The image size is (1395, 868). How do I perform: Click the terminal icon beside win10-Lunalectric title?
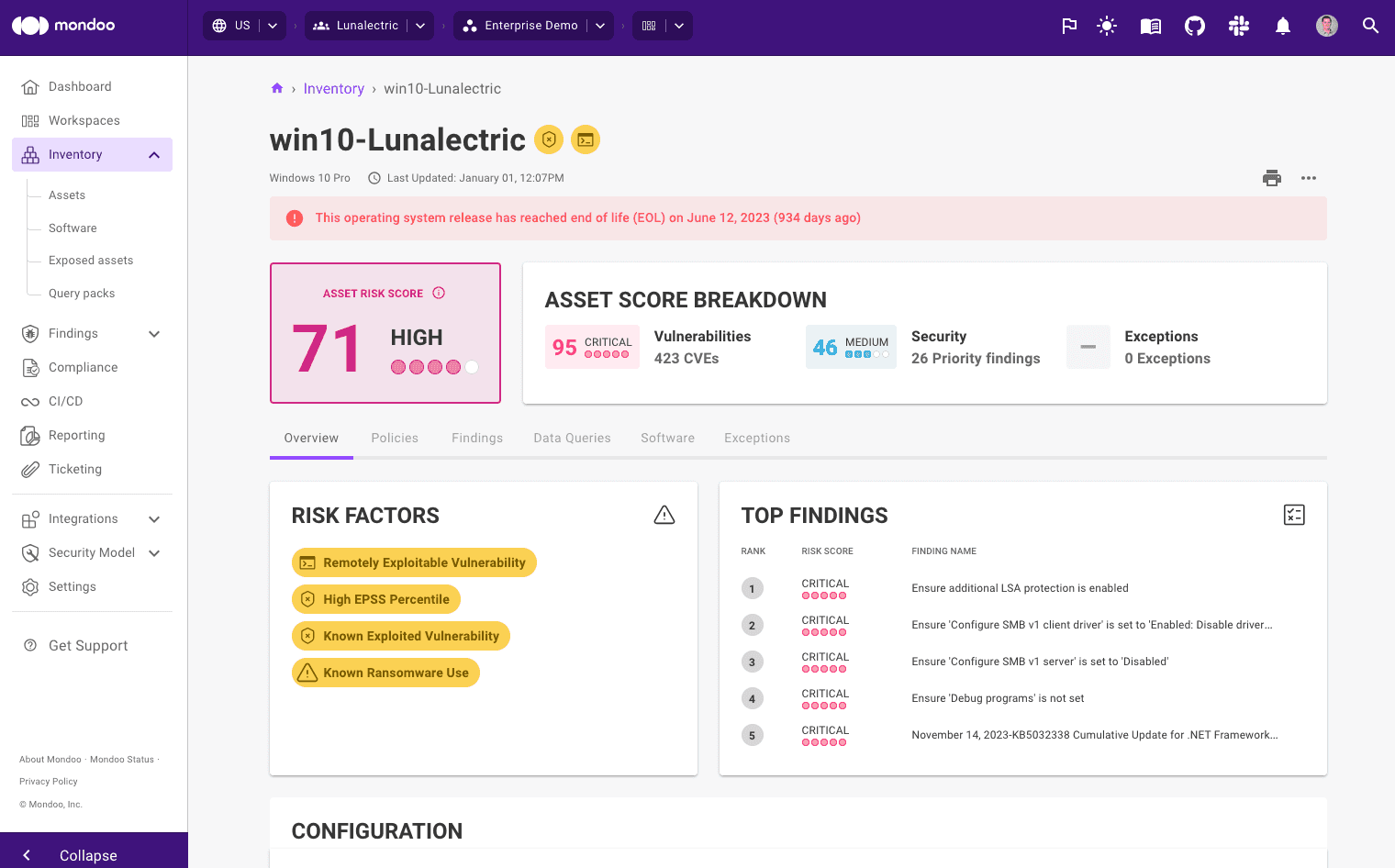pos(586,139)
